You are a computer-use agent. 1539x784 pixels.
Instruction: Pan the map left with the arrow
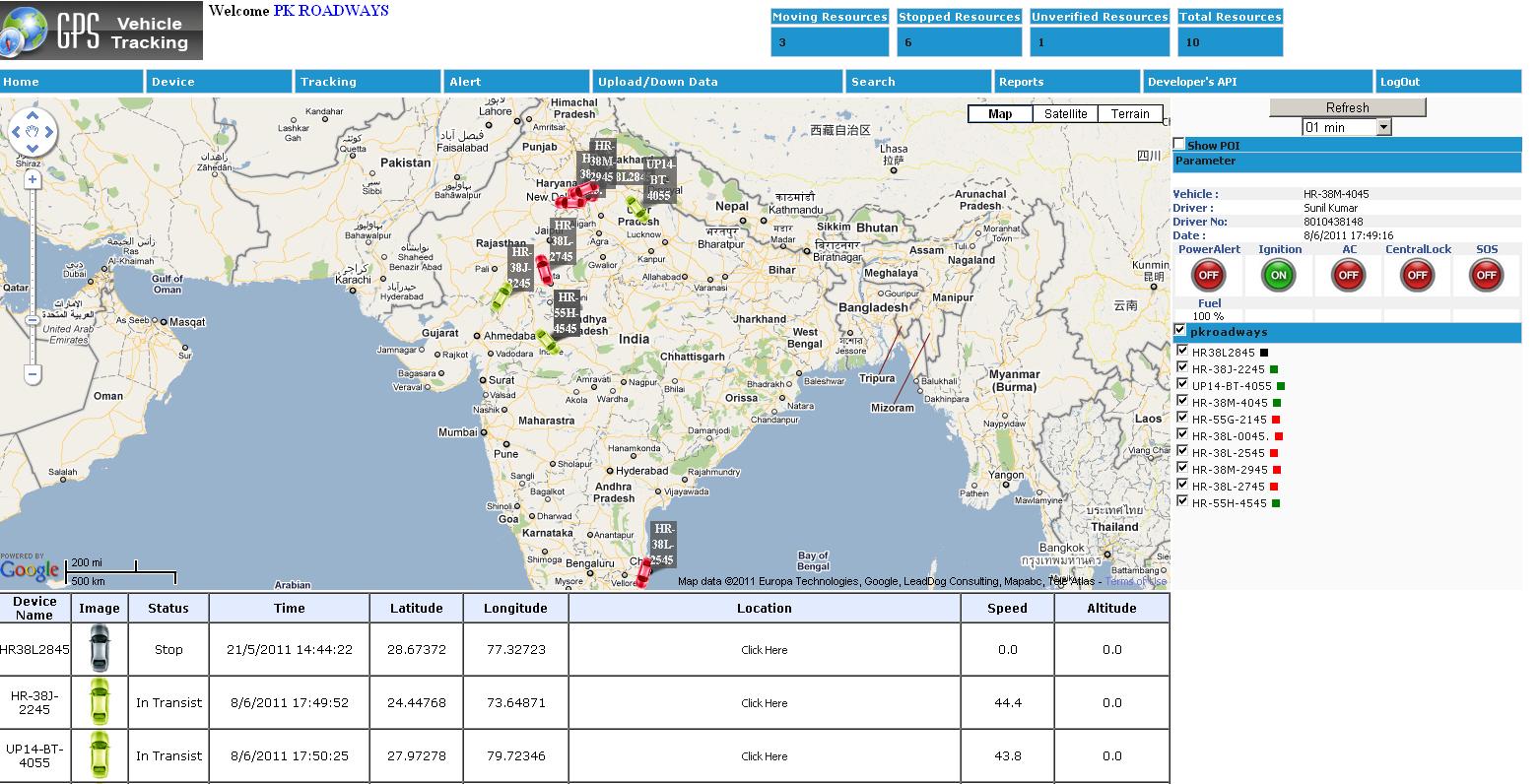pyautogui.click(x=17, y=132)
